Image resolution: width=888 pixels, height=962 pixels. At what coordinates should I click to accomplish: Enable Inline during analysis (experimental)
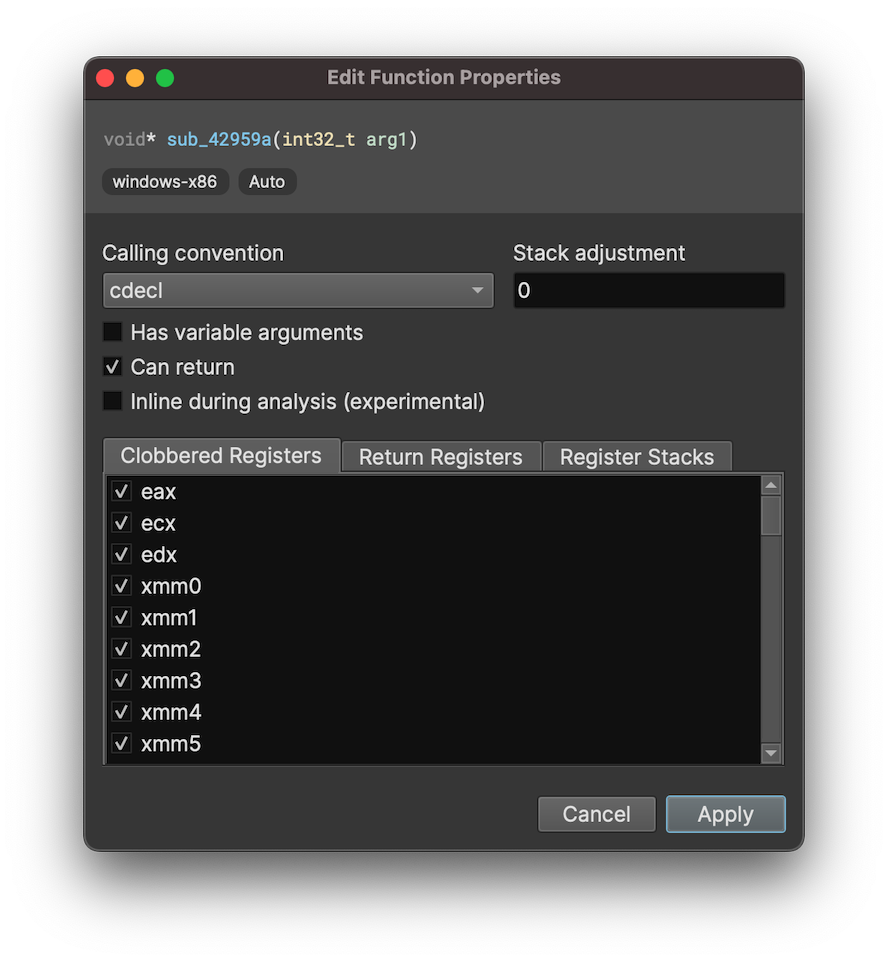(112, 401)
